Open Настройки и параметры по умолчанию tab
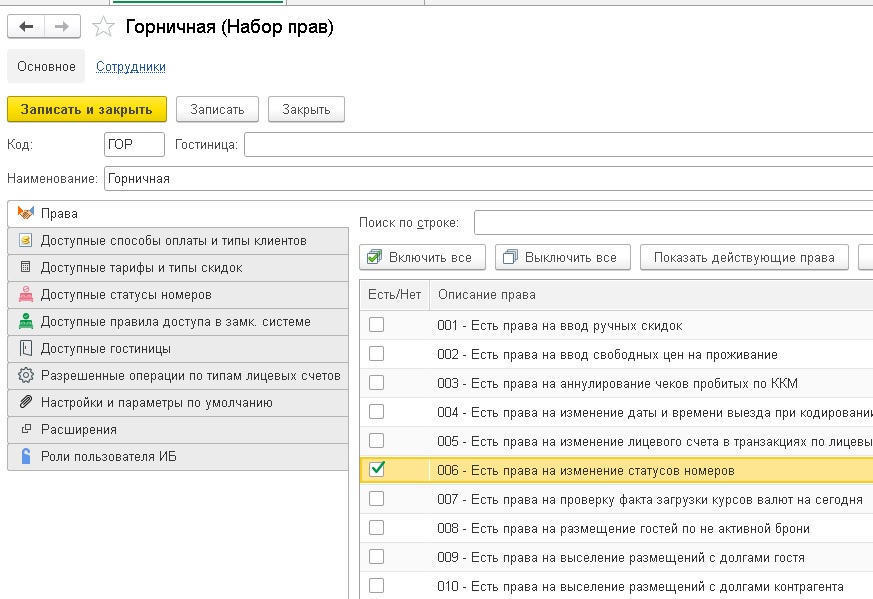The height and width of the screenshot is (599, 873). coord(156,403)
